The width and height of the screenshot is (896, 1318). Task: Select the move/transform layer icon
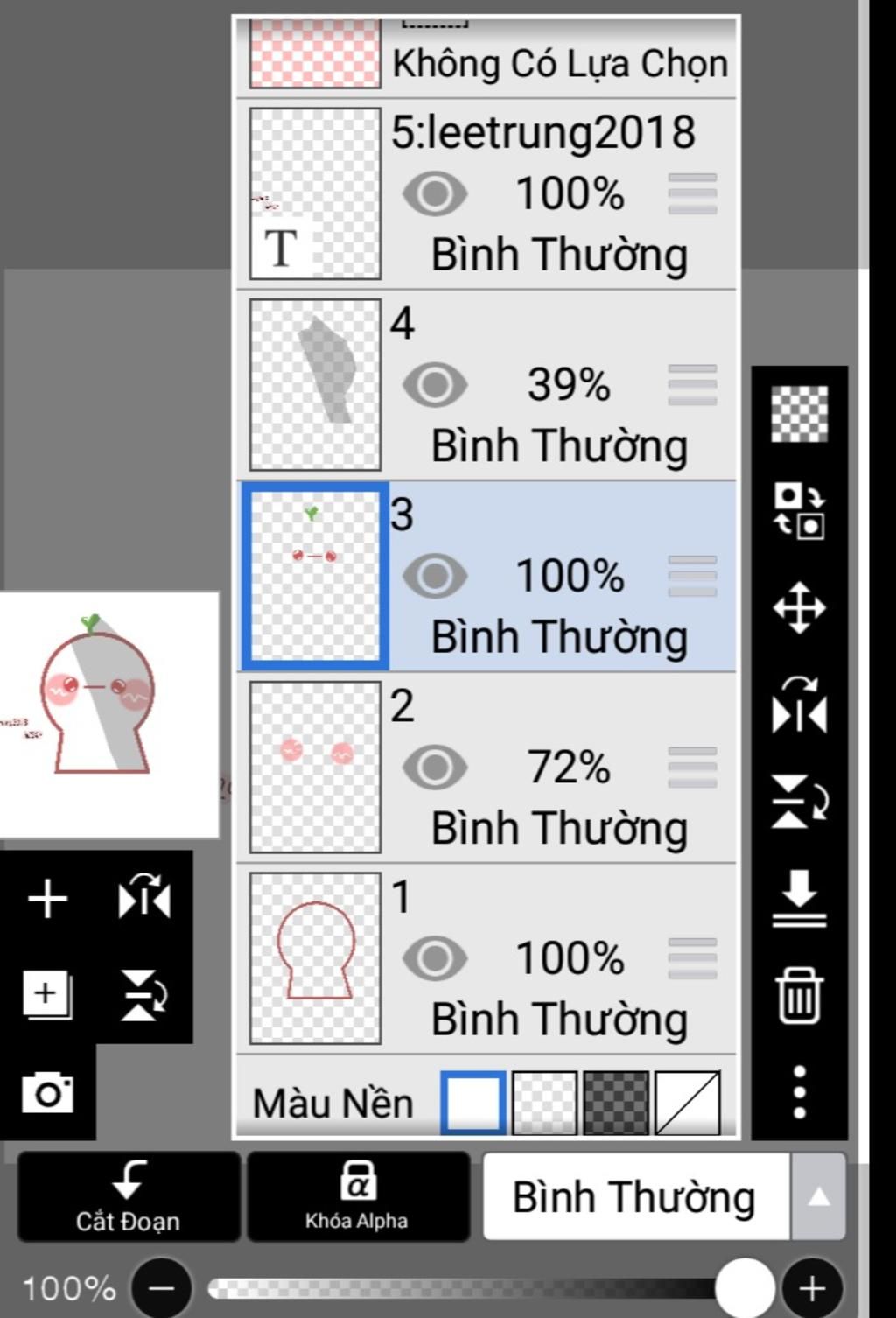[x=799, y=607]
